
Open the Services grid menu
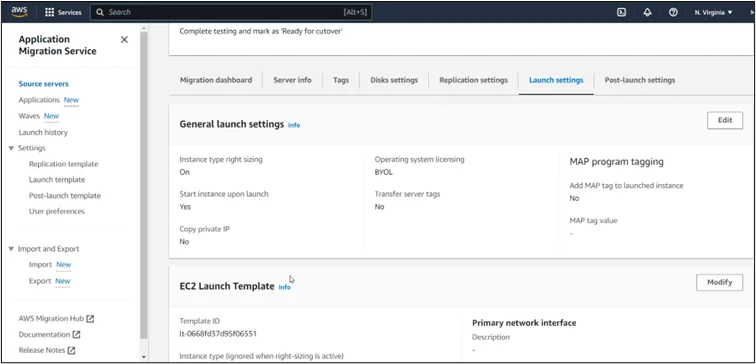(63, 13)
